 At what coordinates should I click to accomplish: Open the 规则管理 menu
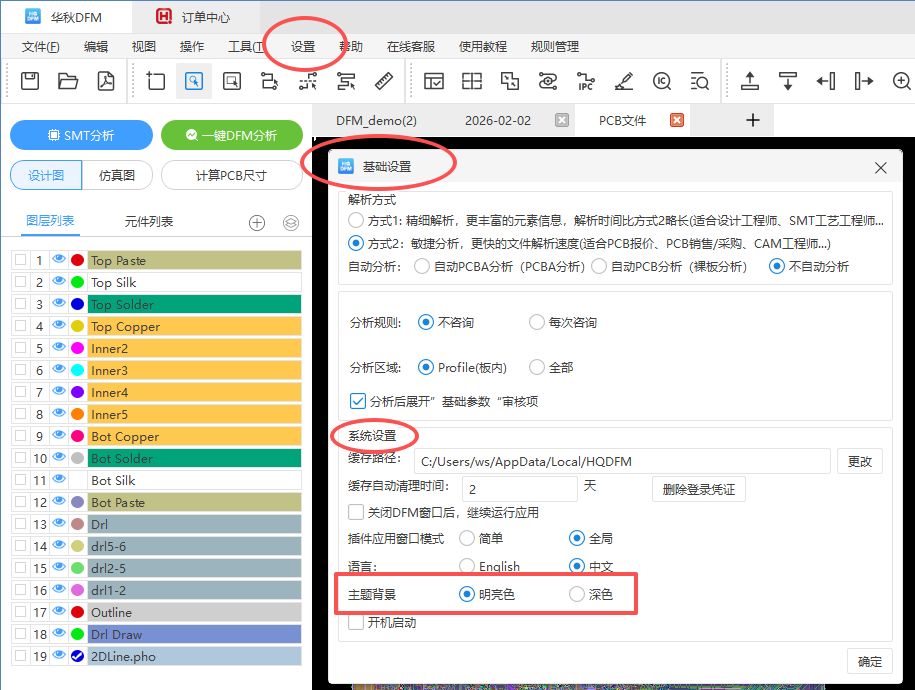pos(554,47)
